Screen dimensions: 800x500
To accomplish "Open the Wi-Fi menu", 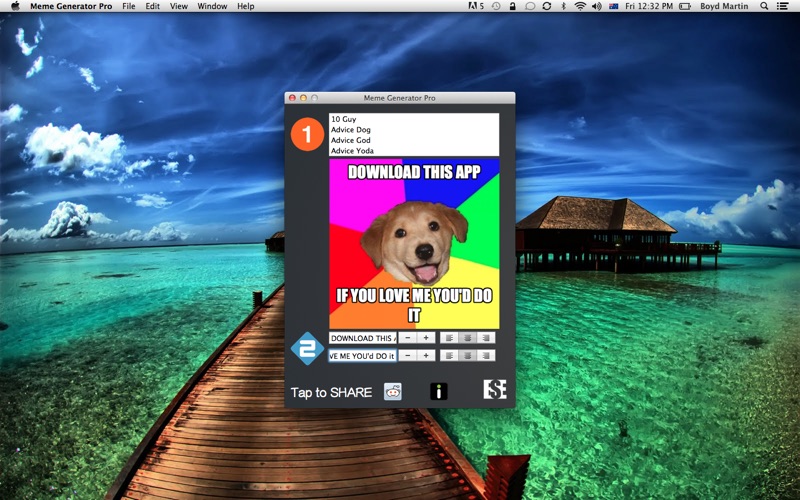I will click(580, 6).
